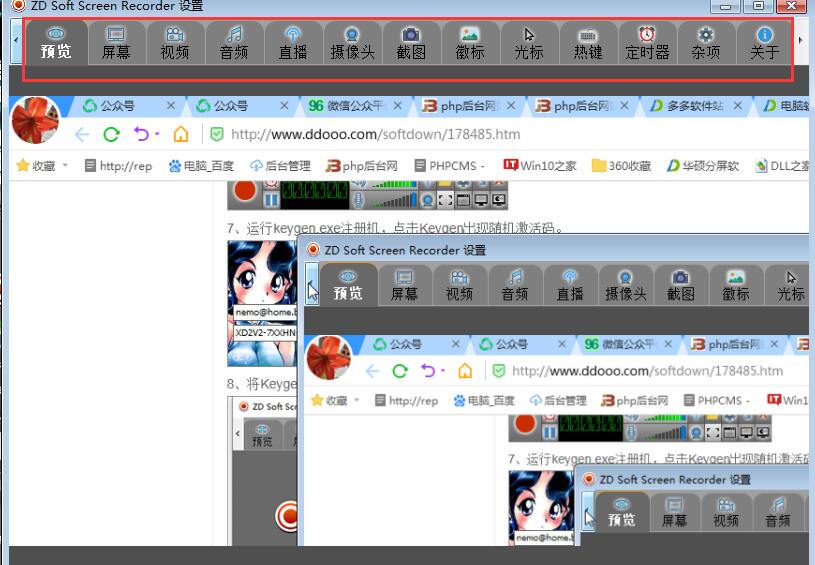The image size is (815, 565).
Task: Select the 屏幕 tab in the nested settings window
Action: click(404, 285)
